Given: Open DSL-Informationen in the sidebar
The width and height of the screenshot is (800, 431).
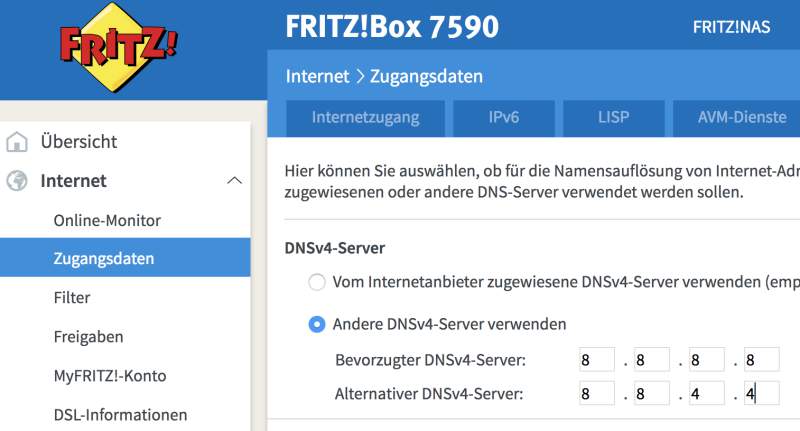Looking at the screenshot, I should tap(120, 415).
